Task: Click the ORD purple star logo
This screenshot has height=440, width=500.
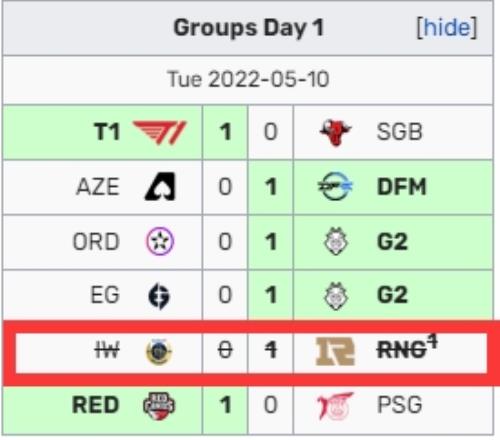Action: 160,241
